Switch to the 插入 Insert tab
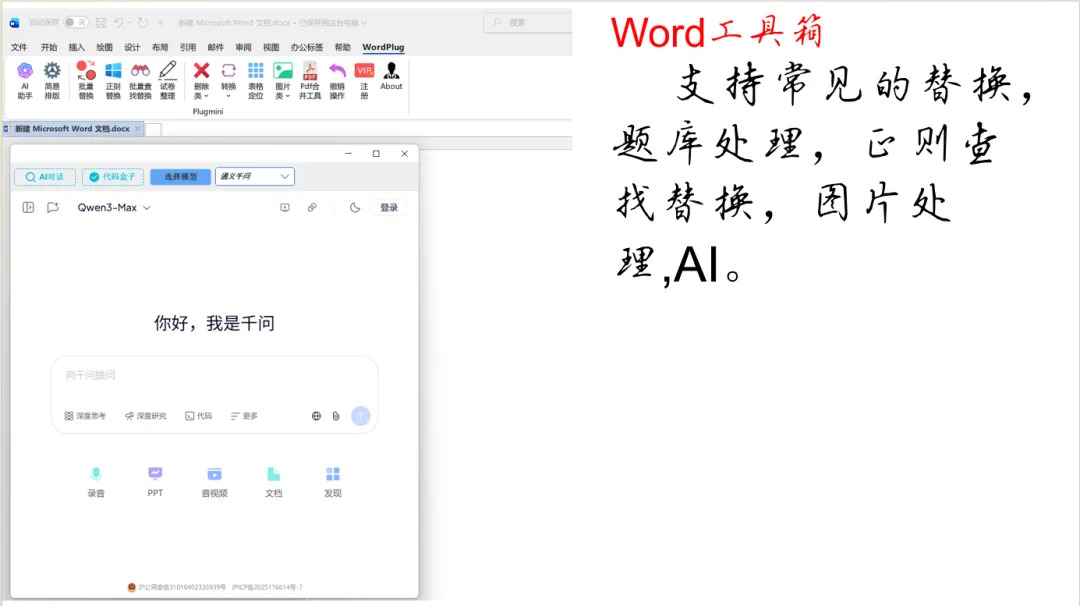The image size is (1080, 606). [x=76, y=48]
